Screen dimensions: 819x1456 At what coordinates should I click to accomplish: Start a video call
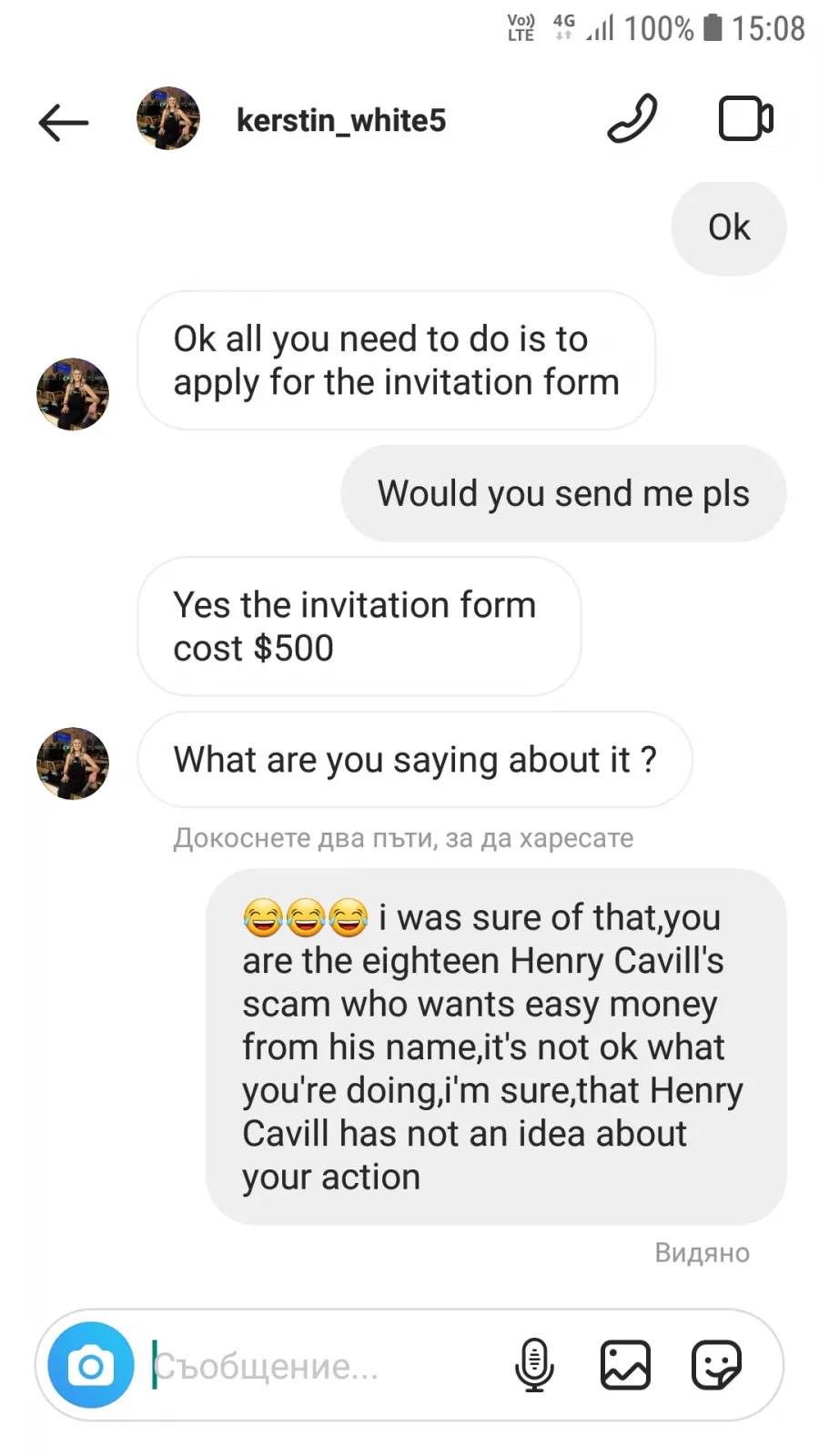tap(746, 119)
